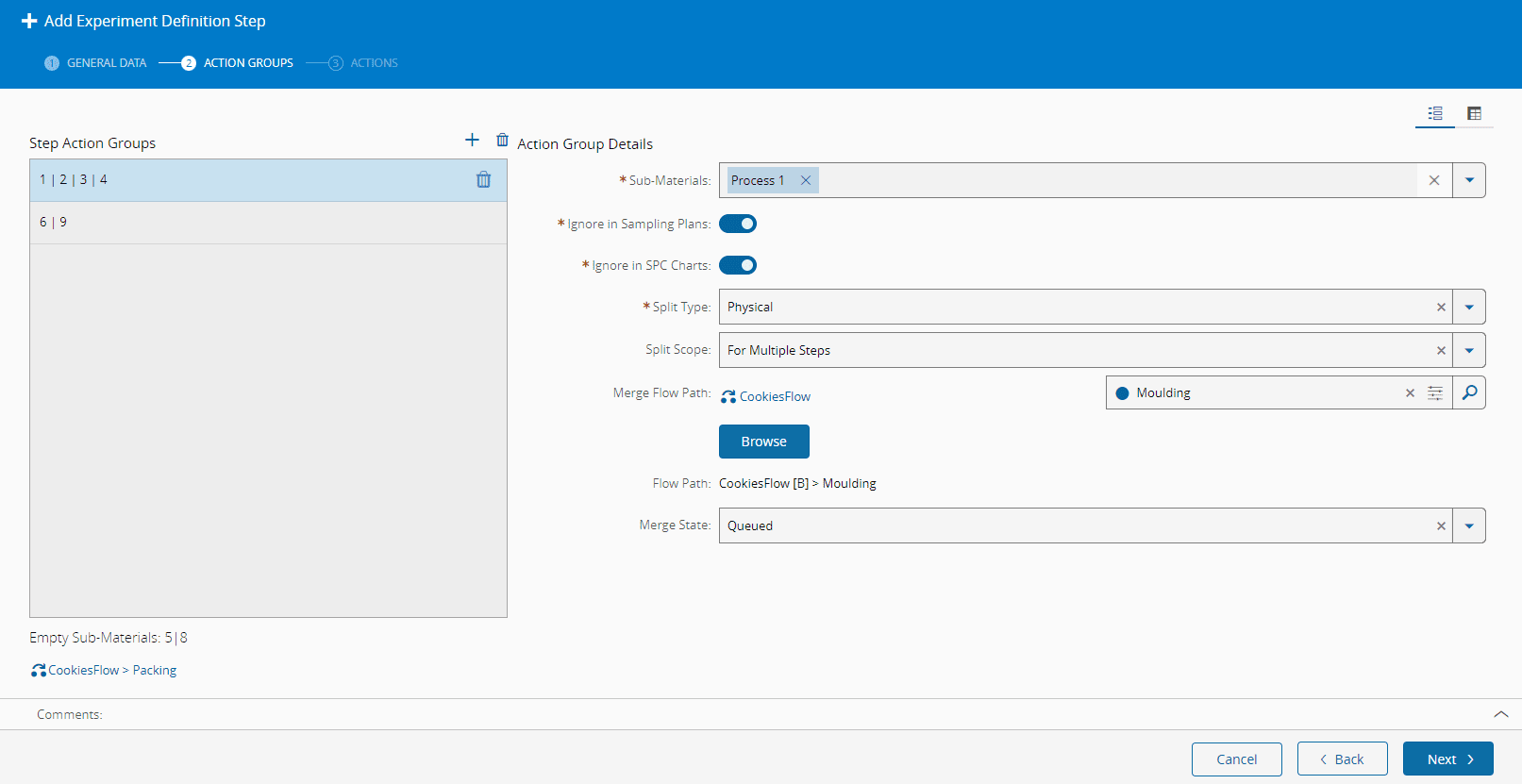Switch to list details view icon

[x=1434, y=113]
